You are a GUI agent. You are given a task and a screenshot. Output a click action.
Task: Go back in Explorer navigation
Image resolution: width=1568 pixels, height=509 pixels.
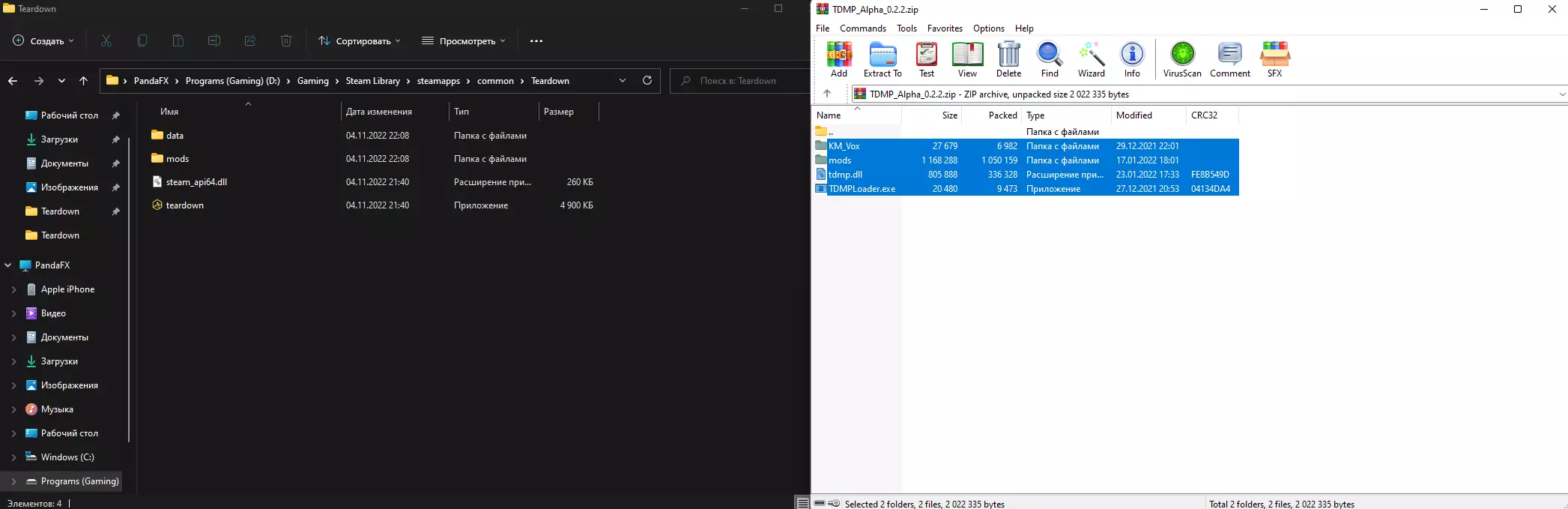[x=13, y=81]
